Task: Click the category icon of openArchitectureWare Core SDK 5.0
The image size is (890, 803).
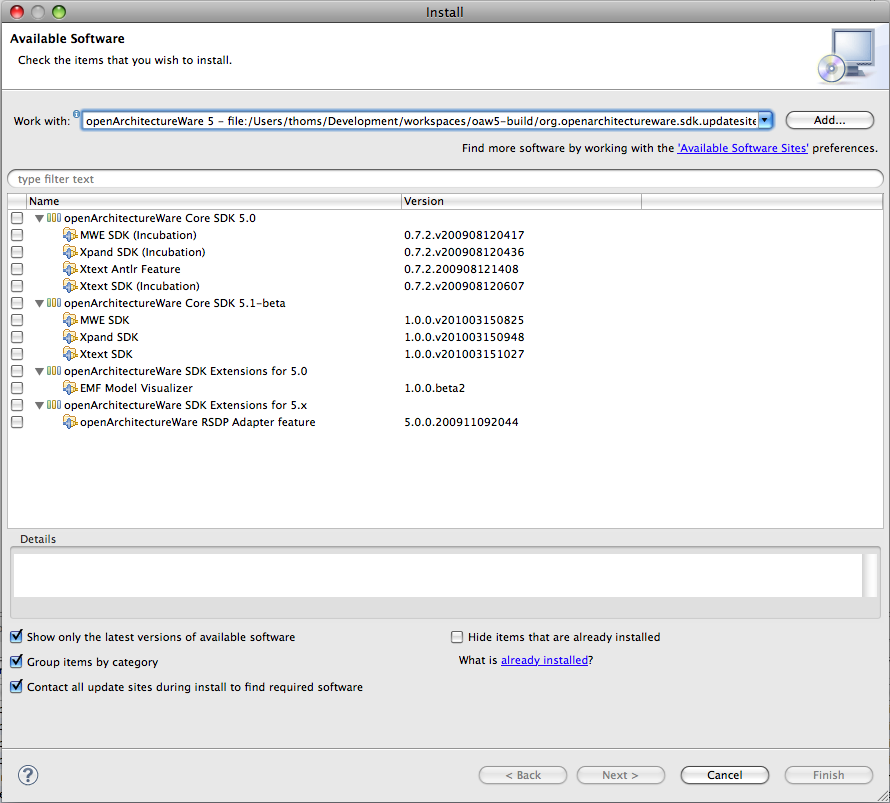Action: [x=54, y=218]
